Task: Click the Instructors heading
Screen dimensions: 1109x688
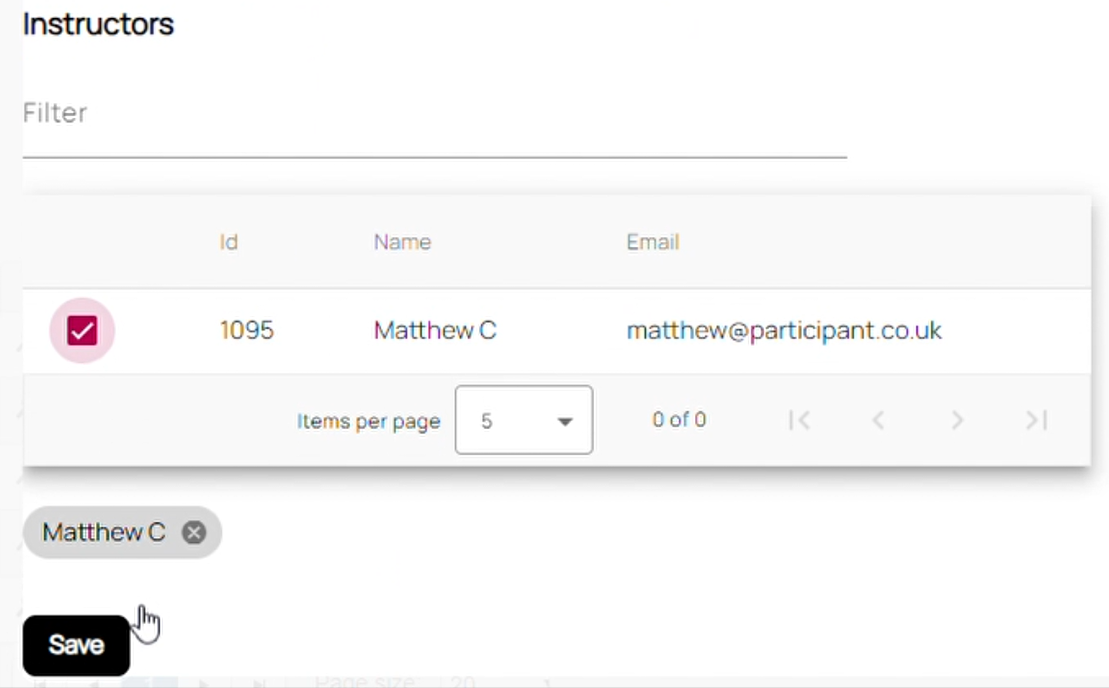Action: tap(98, 24)
